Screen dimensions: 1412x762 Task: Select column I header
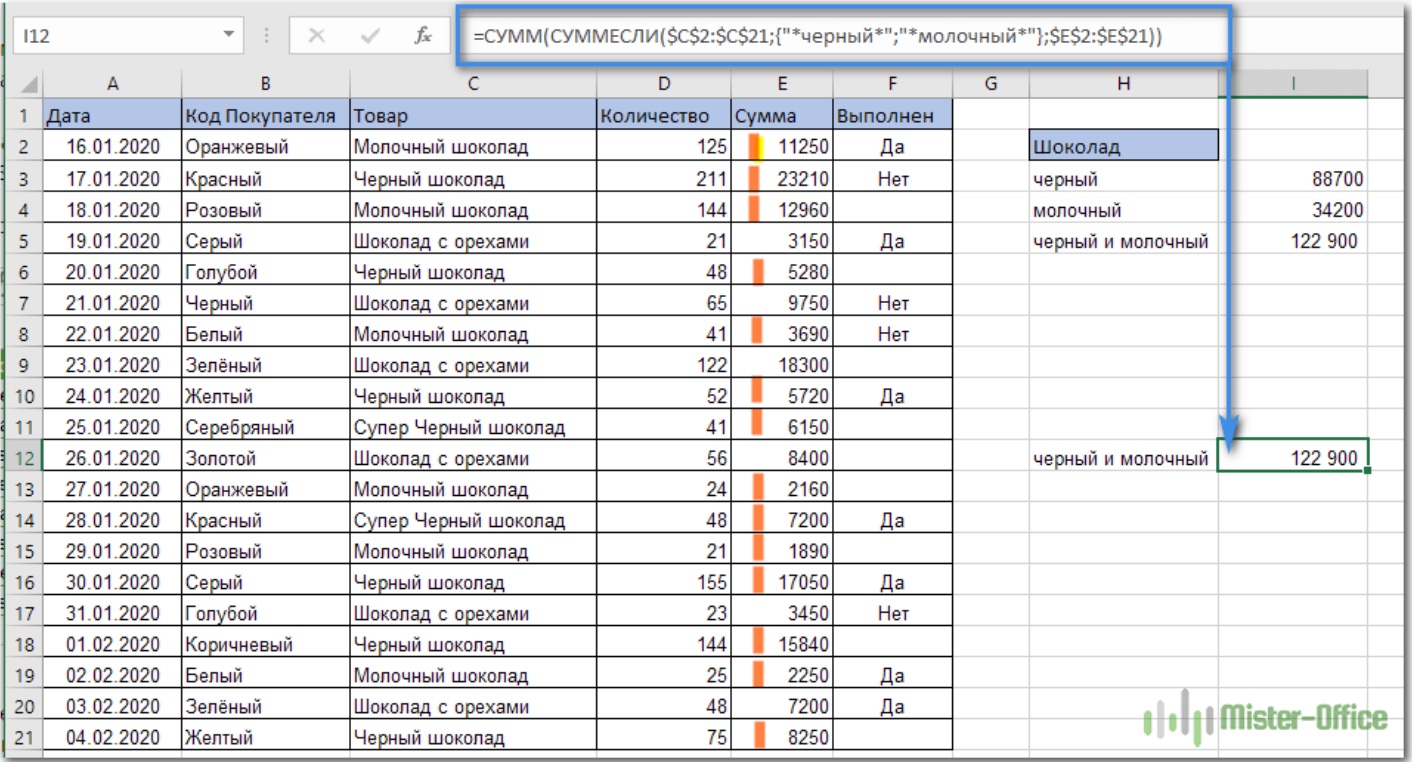click(1293, 85)
